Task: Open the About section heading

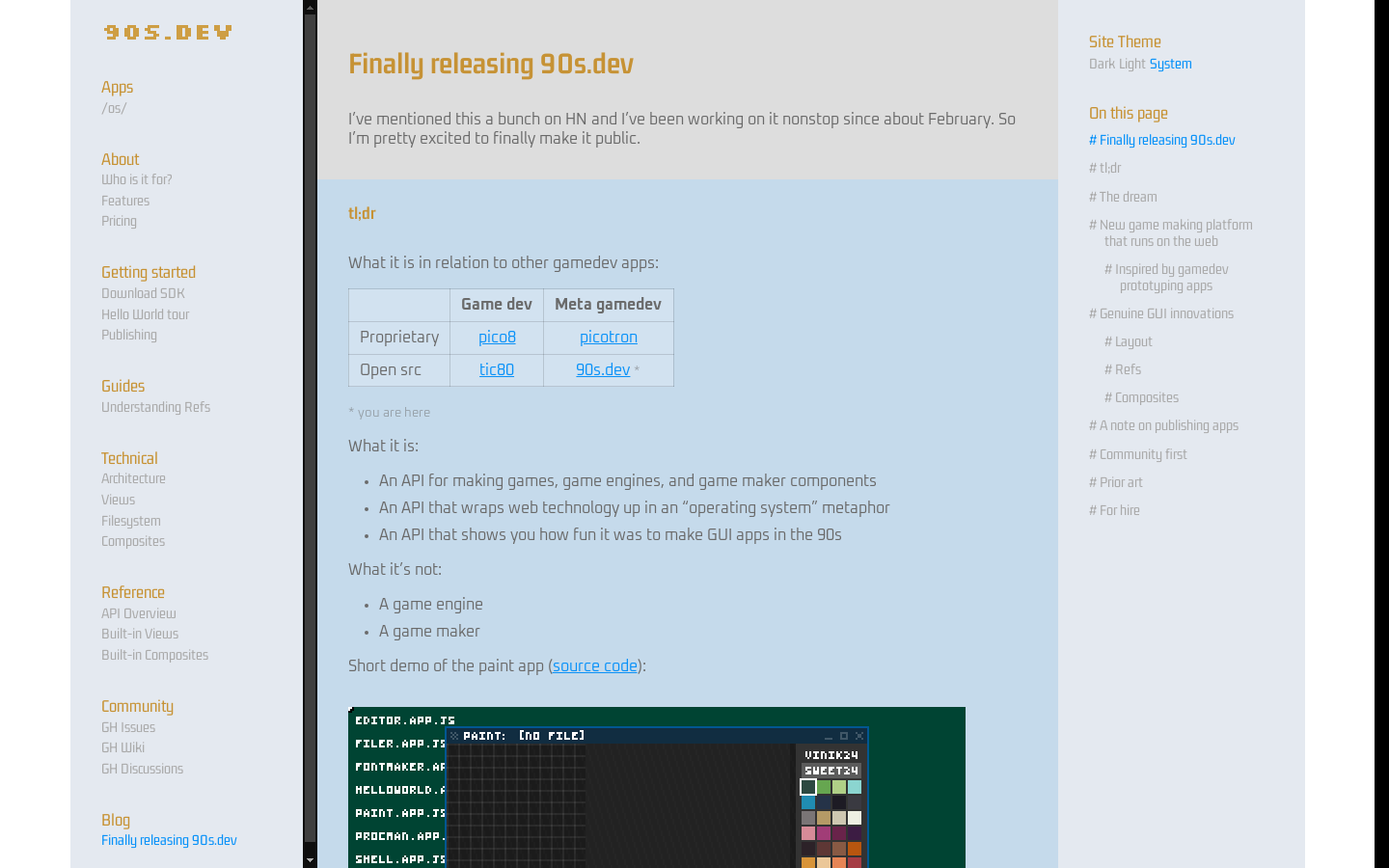Action: 121,159
